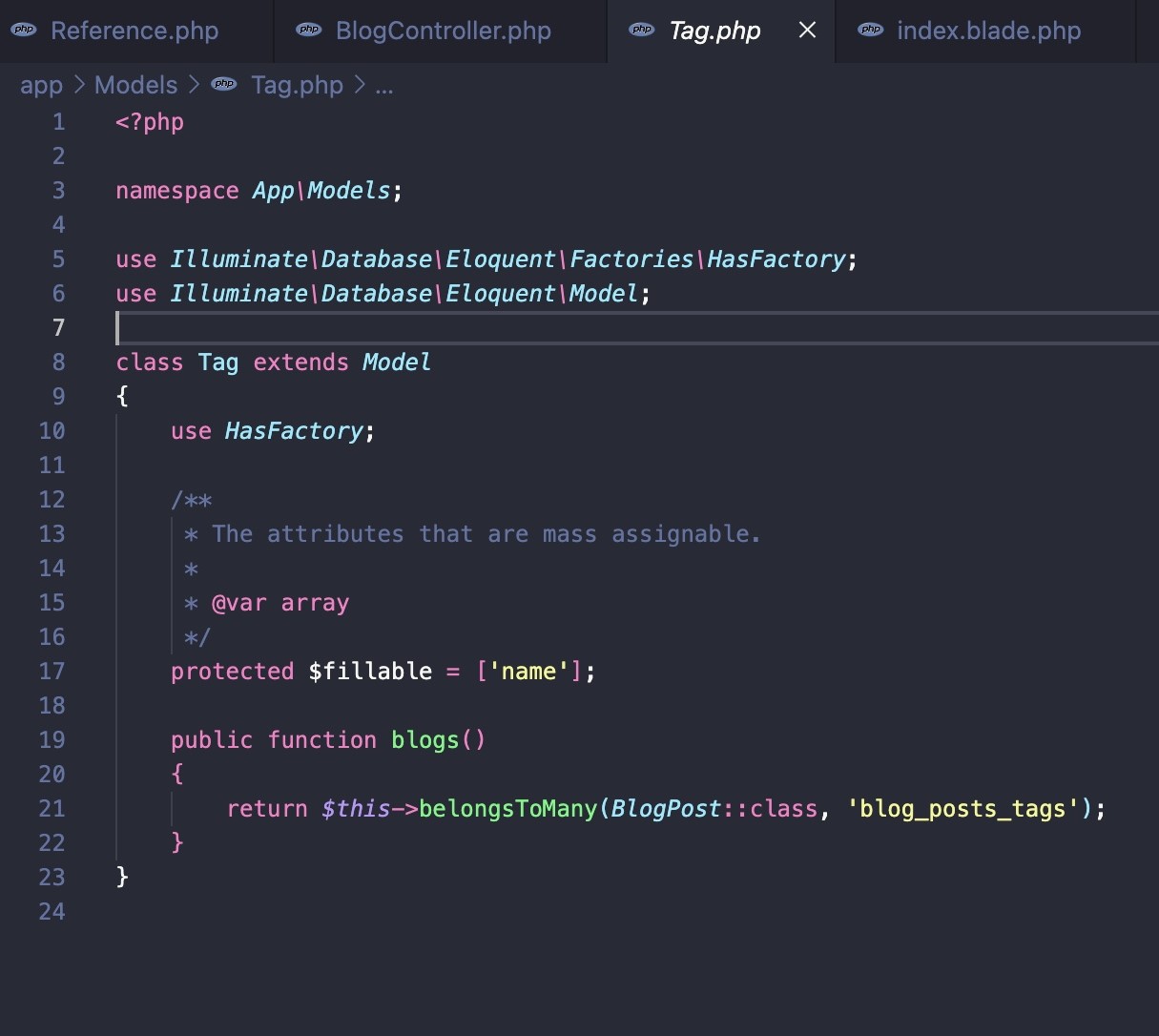1159x1036 pixels.
Task: Open the app folder breadcrumb dropdown
Action: pos(41,85)
